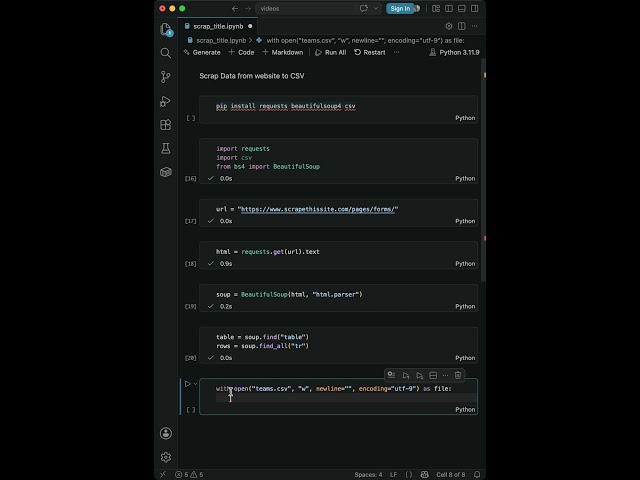Click the 'Scrap Data from website to CSV' heading
640x480 pixels.
252,76
